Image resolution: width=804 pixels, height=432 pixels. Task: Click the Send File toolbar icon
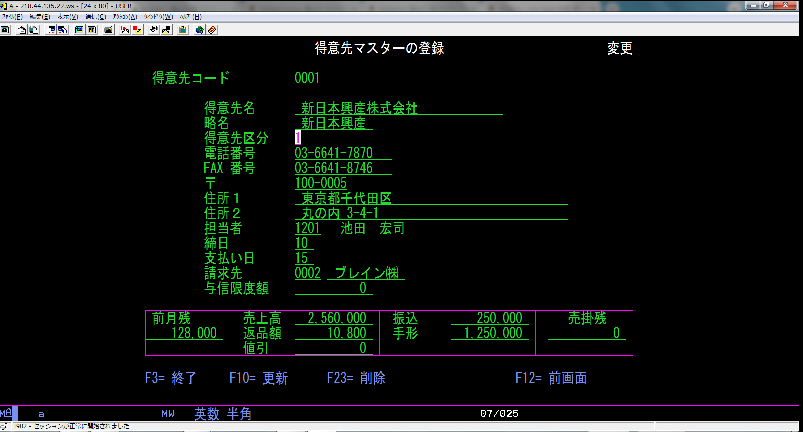(51, 29)
